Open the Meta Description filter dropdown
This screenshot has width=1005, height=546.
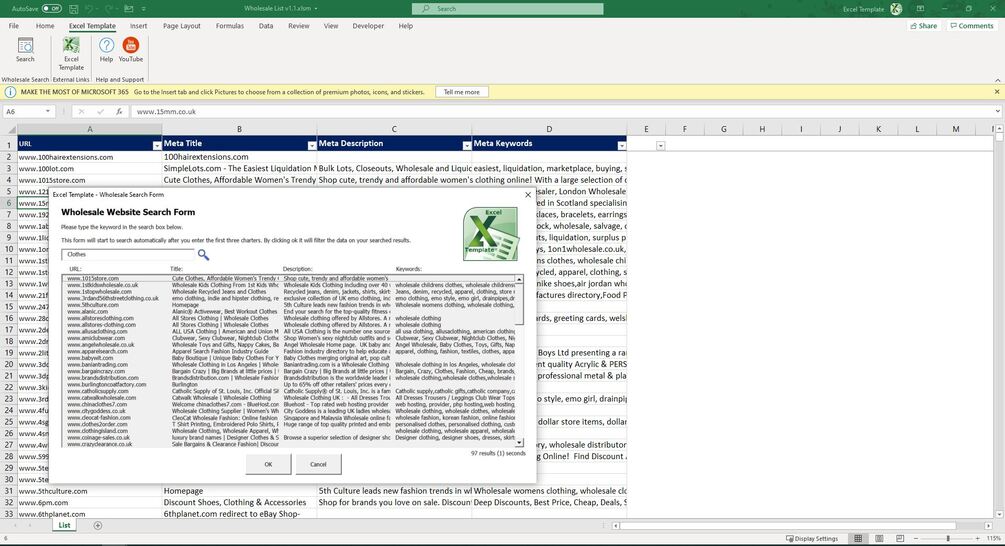pos(467,145)
